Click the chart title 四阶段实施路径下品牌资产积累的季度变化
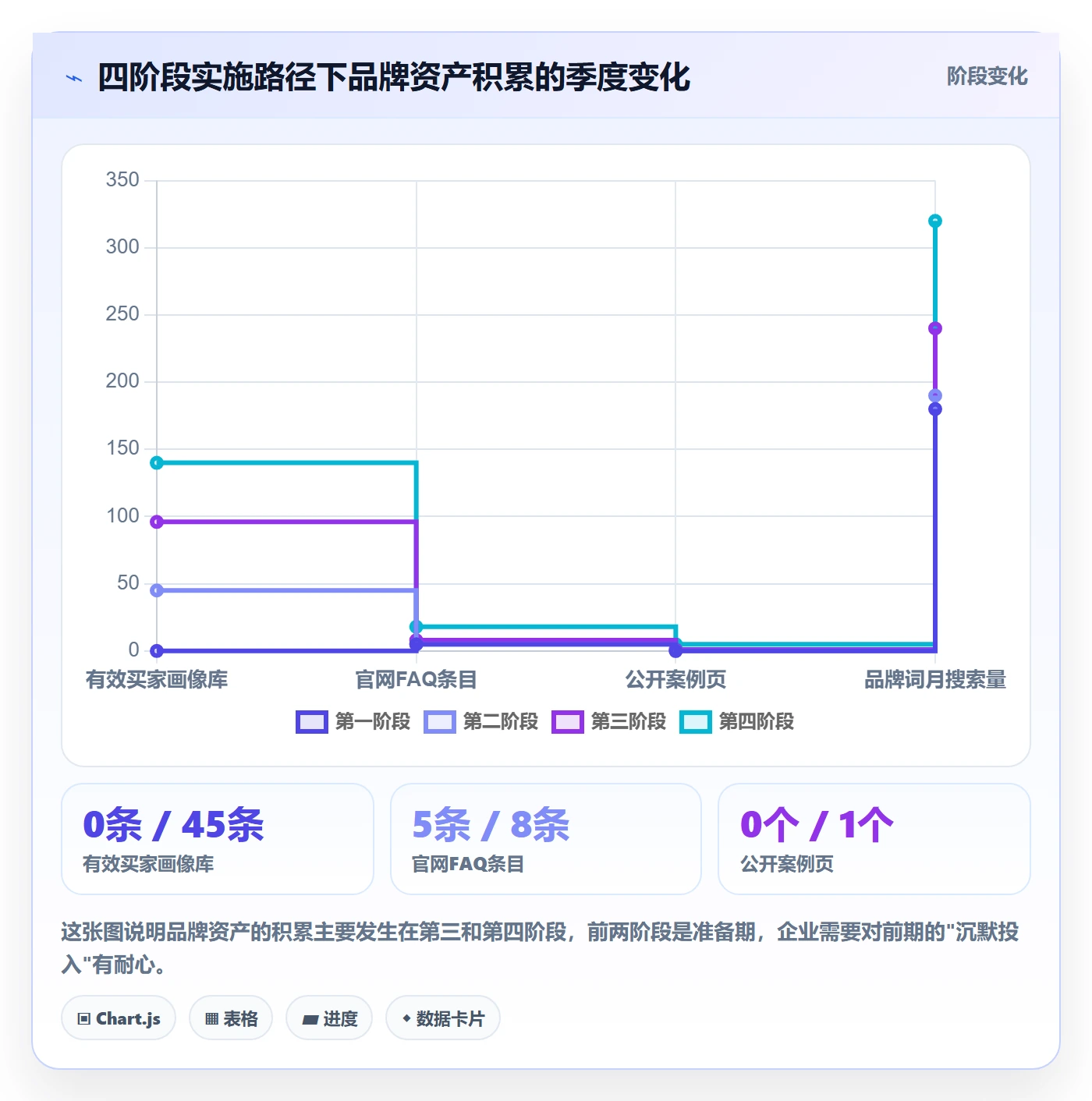1092x1101 pixels. tap(394, 77)
